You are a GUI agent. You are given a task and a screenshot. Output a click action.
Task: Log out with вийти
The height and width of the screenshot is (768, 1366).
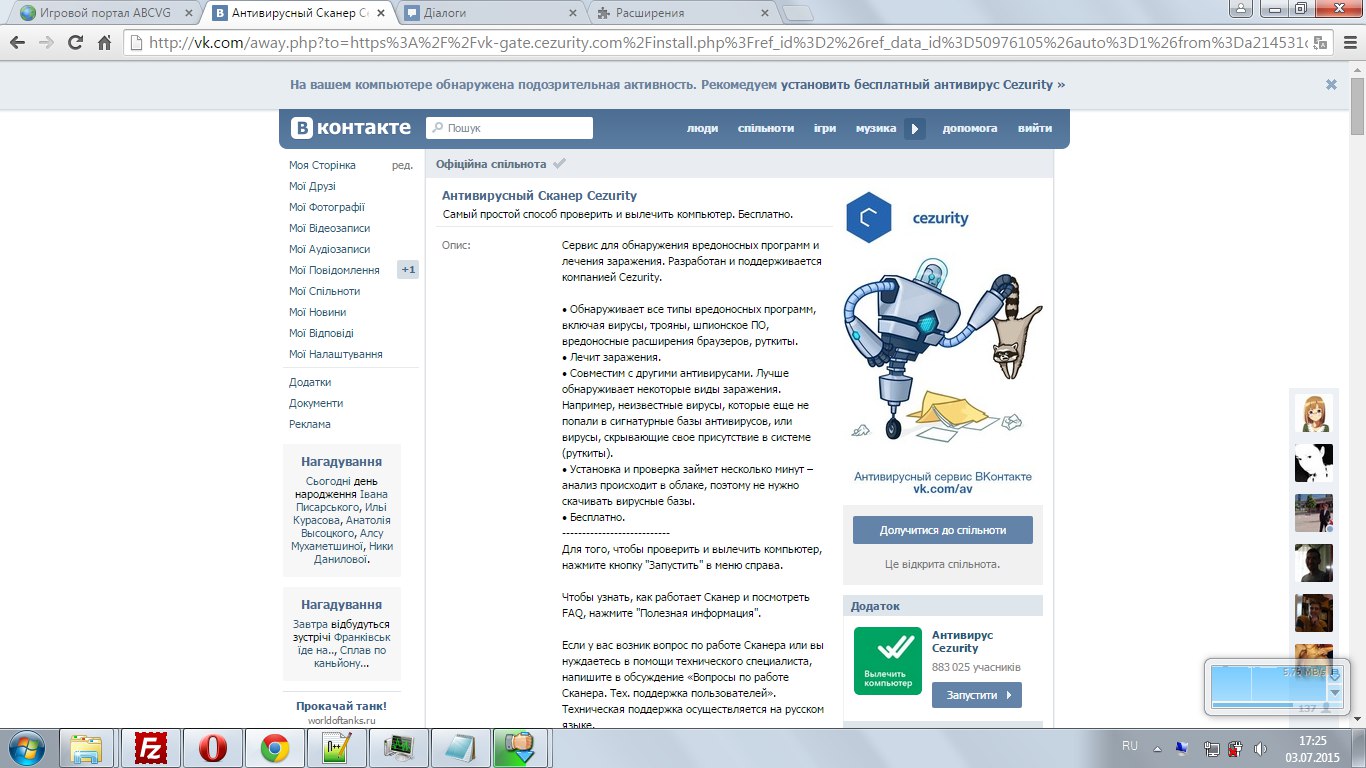[1035, 128]
